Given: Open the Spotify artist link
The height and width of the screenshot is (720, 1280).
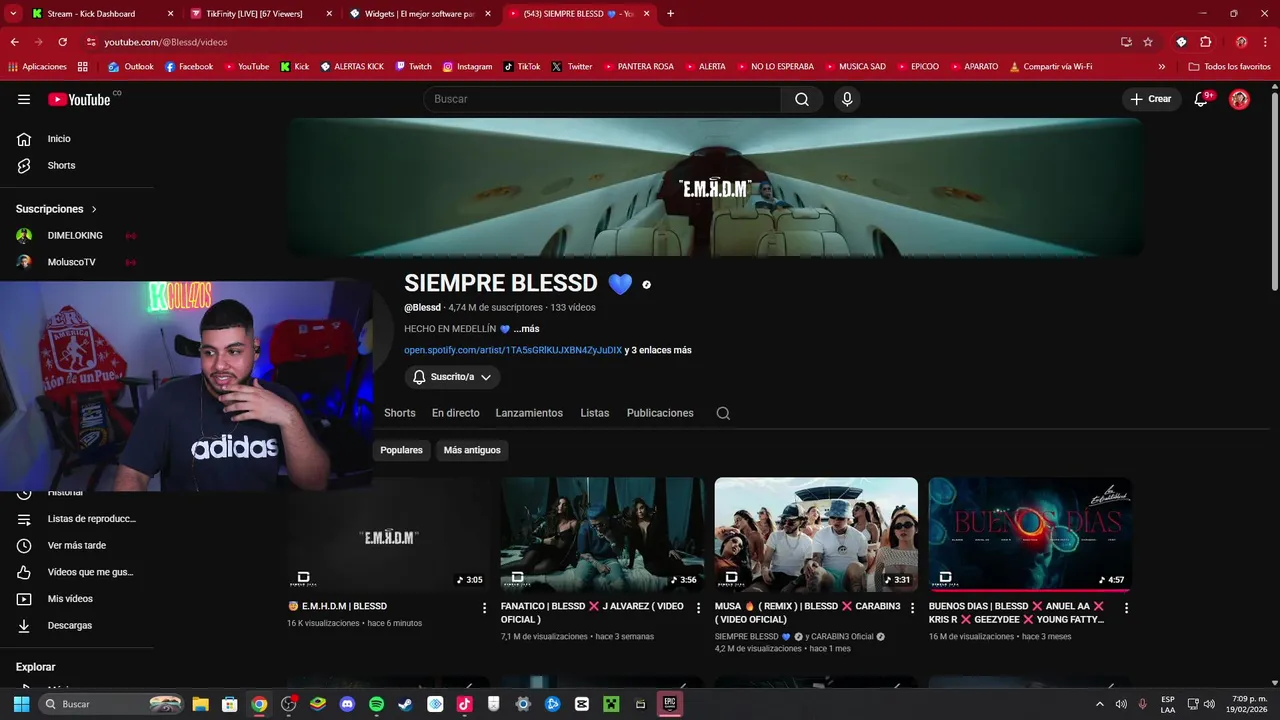Looking at the screenshot, I should coord(513,350).
